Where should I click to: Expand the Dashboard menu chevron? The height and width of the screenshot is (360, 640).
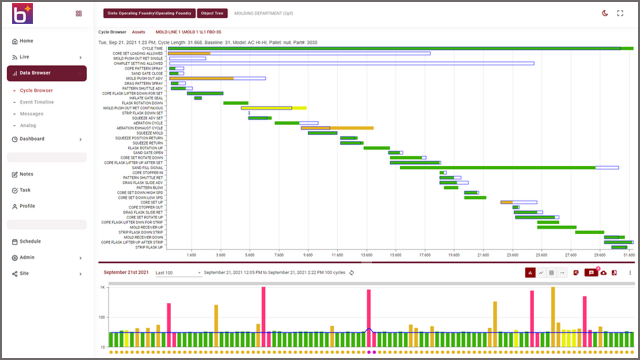[80, 139]
